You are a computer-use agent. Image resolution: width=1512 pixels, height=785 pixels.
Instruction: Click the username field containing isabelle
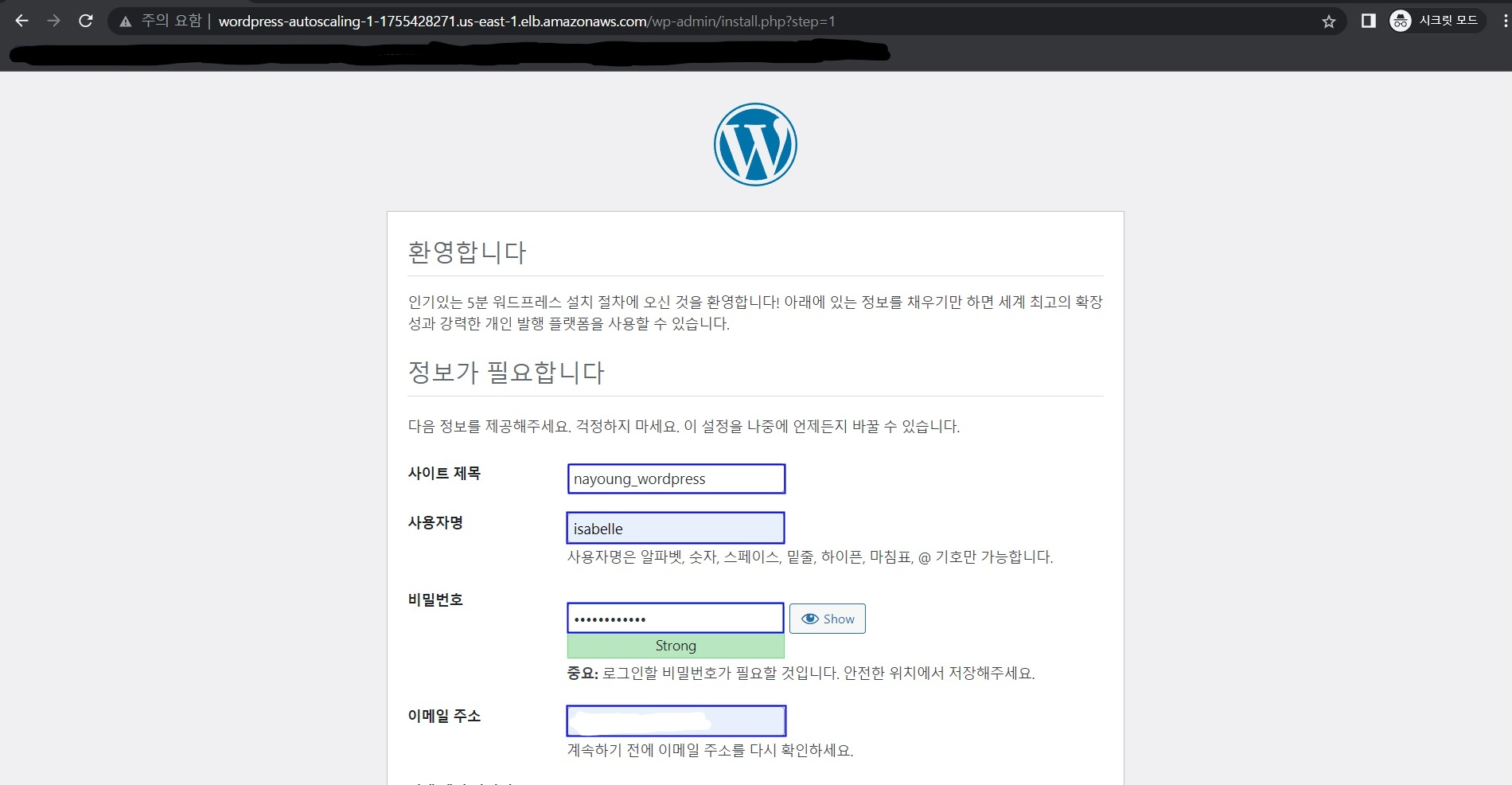pos(676,528)
